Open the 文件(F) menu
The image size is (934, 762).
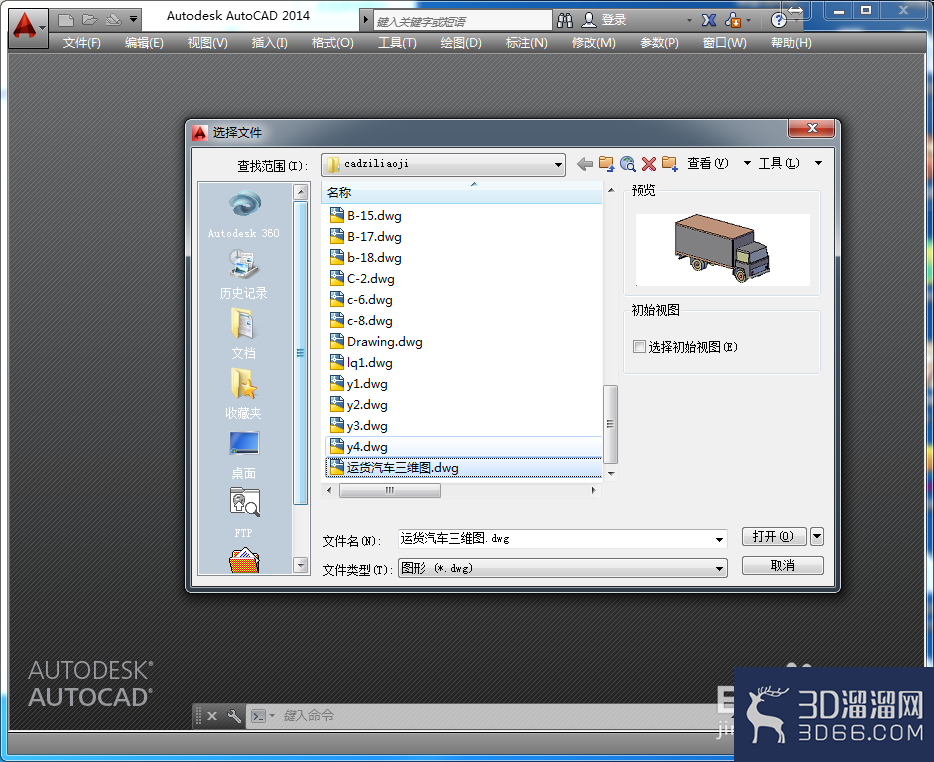(82, 43)
